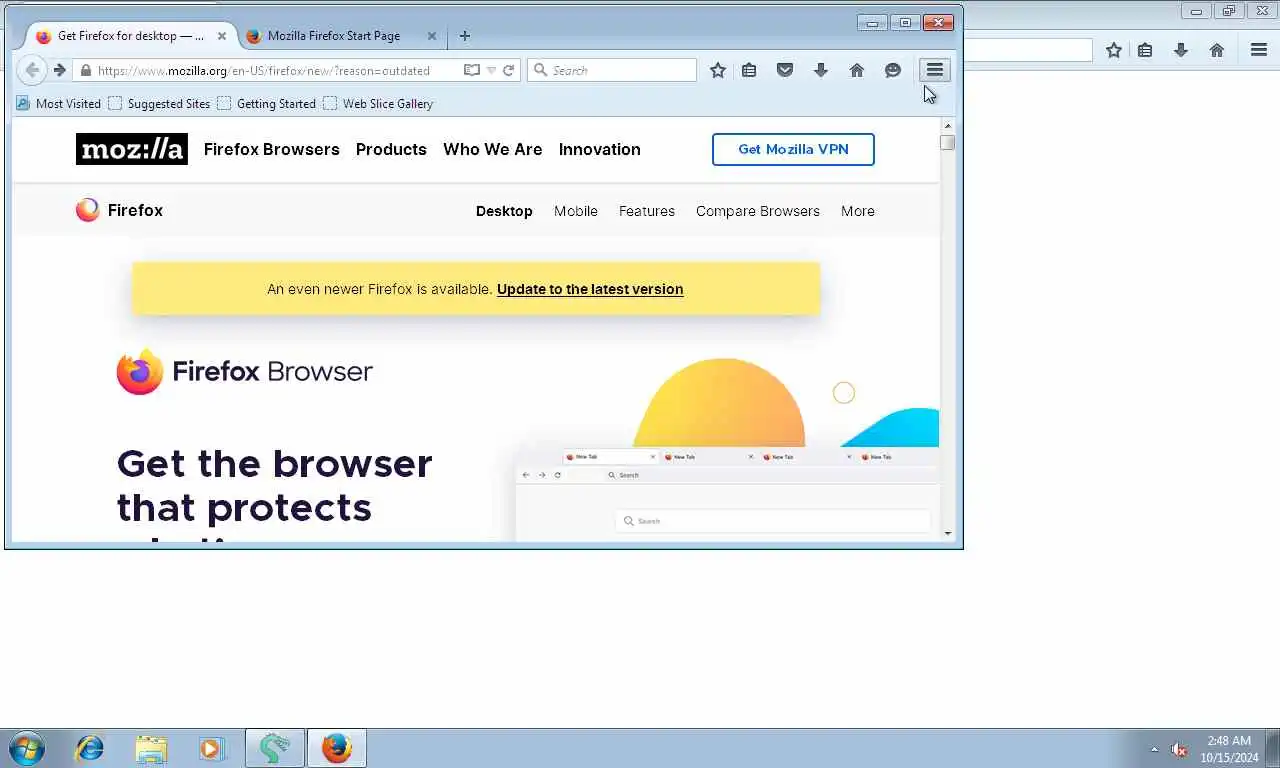
Task: Close the Get Firefox for desktop tab
Action: (222, 35)
